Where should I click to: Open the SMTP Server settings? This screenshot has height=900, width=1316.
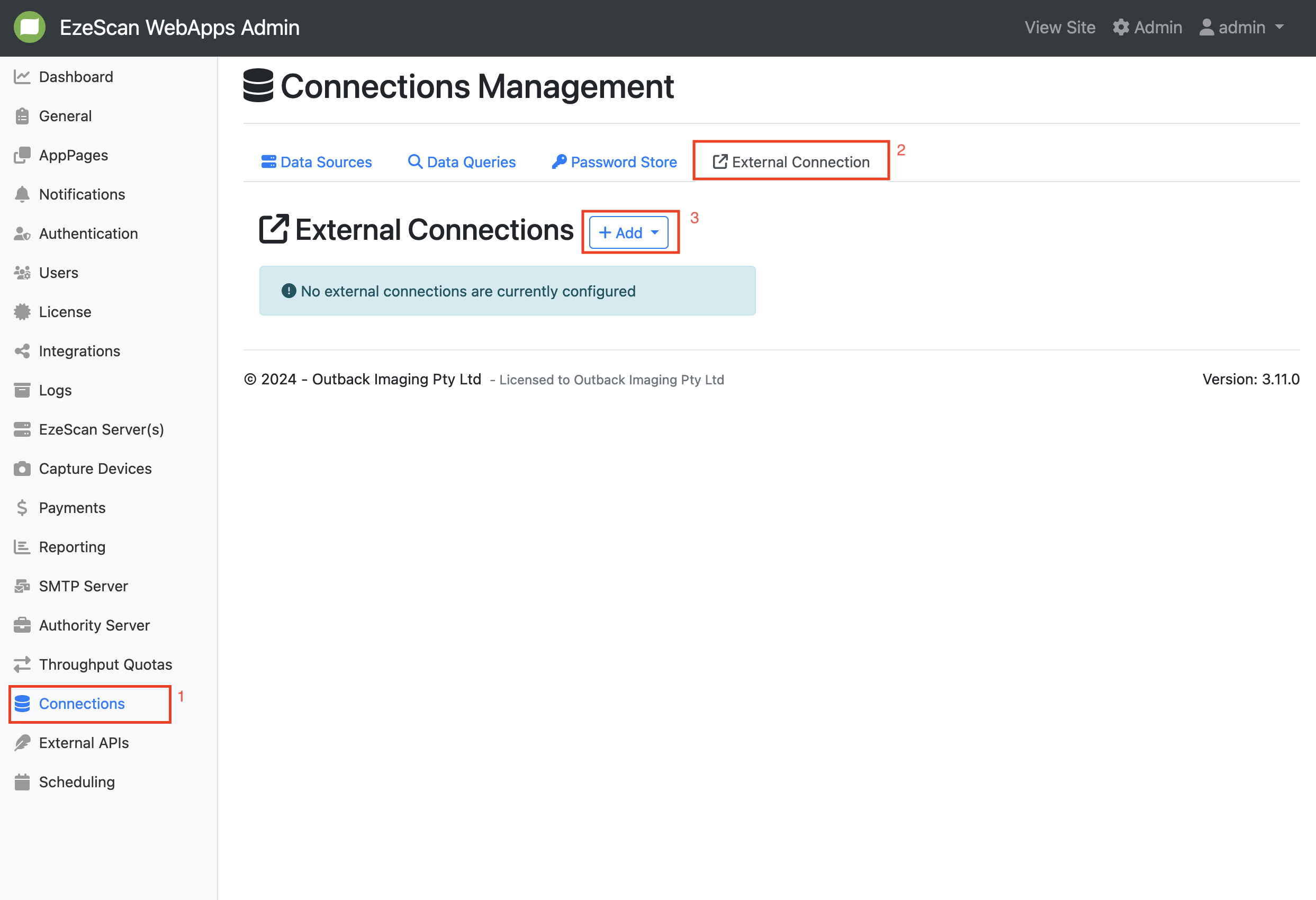(83, 586)
